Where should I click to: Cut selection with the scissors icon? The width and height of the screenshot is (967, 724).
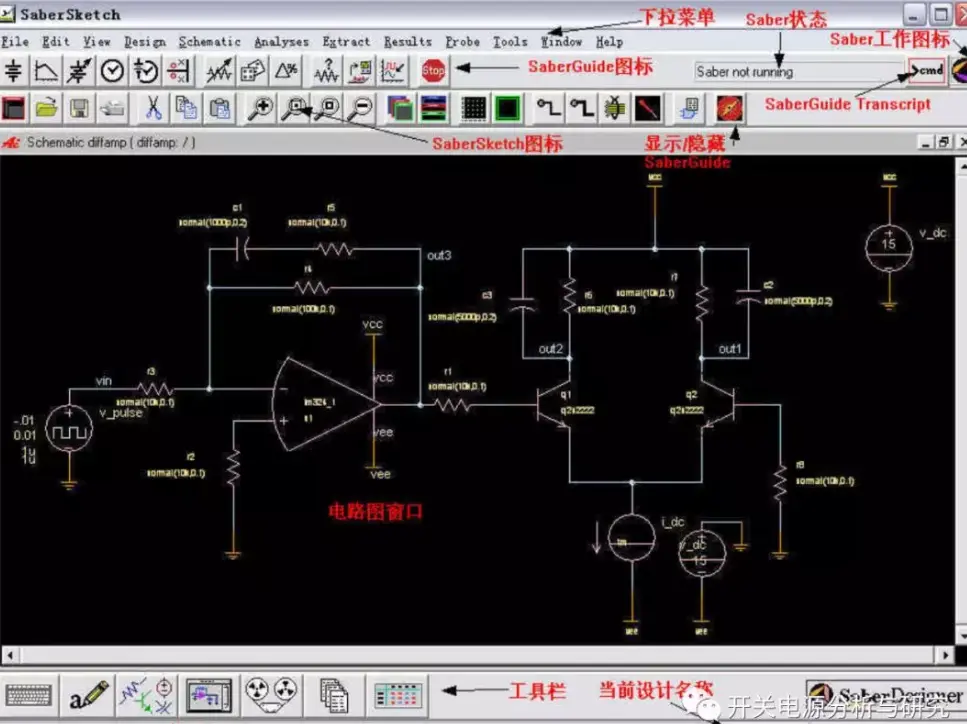click(x=153, y=109)
